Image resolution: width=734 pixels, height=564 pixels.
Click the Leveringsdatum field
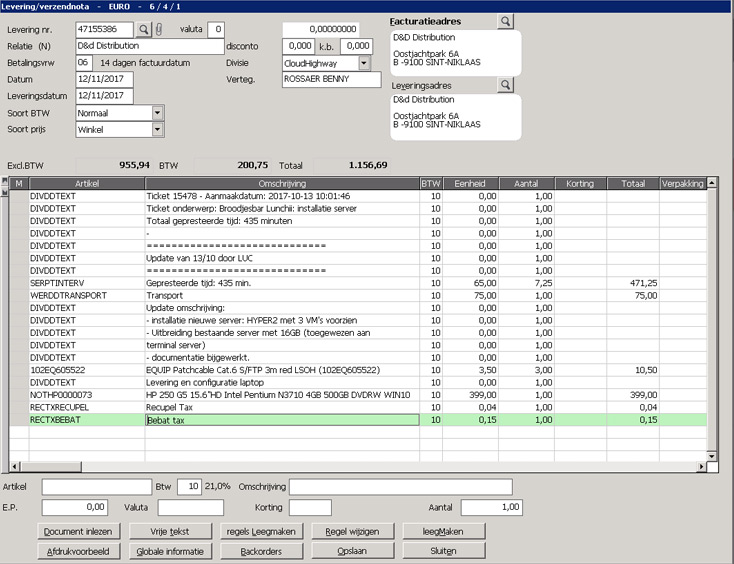[104, 96]
